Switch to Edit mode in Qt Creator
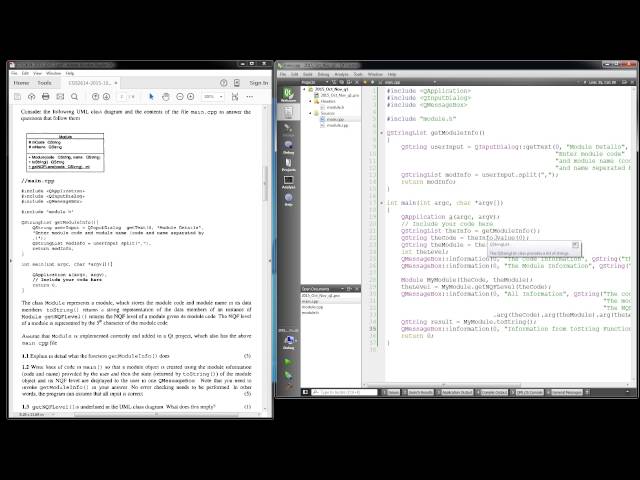 tap(288, 112)
